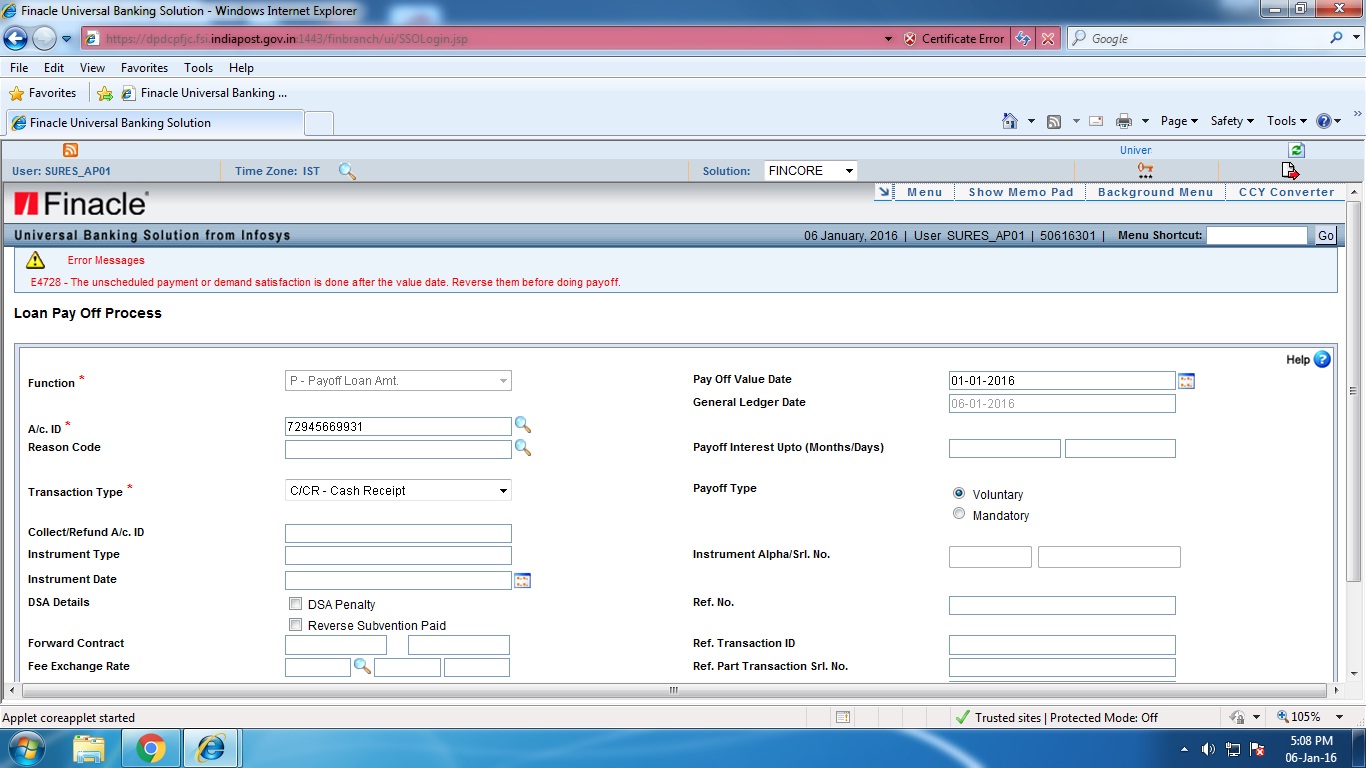This screenshot has height=768, width=1366.
Task: Open the Fee Exchange Rate searcher icon
Action: click(363, 666)
